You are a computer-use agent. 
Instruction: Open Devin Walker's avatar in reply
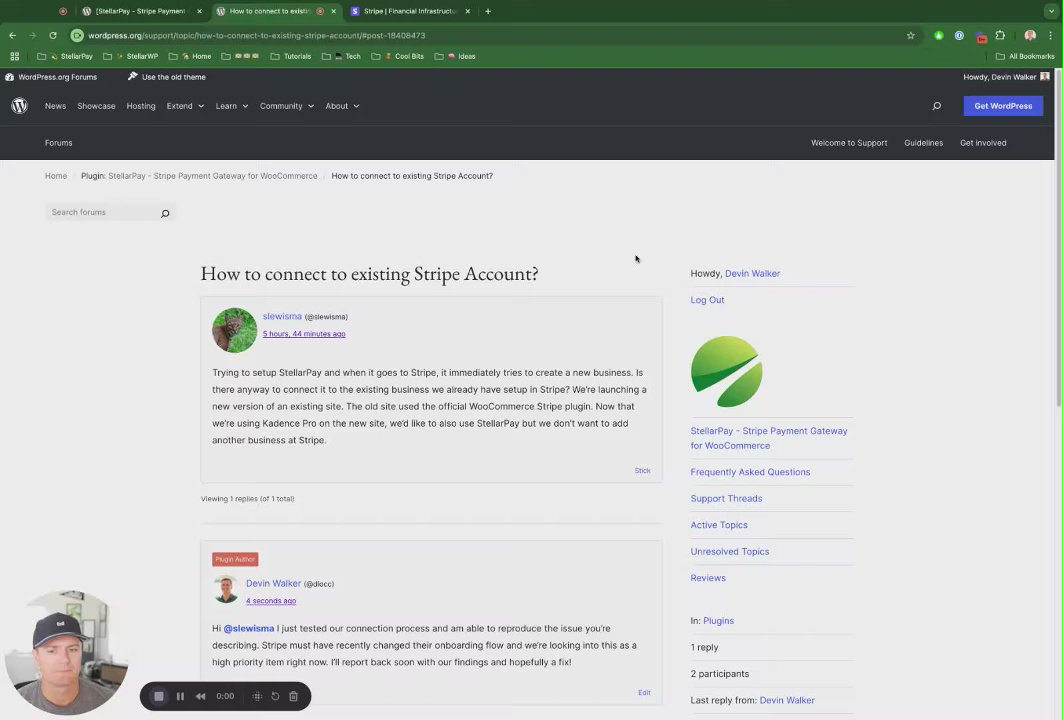pyautogui.click(x=226, y=589)
